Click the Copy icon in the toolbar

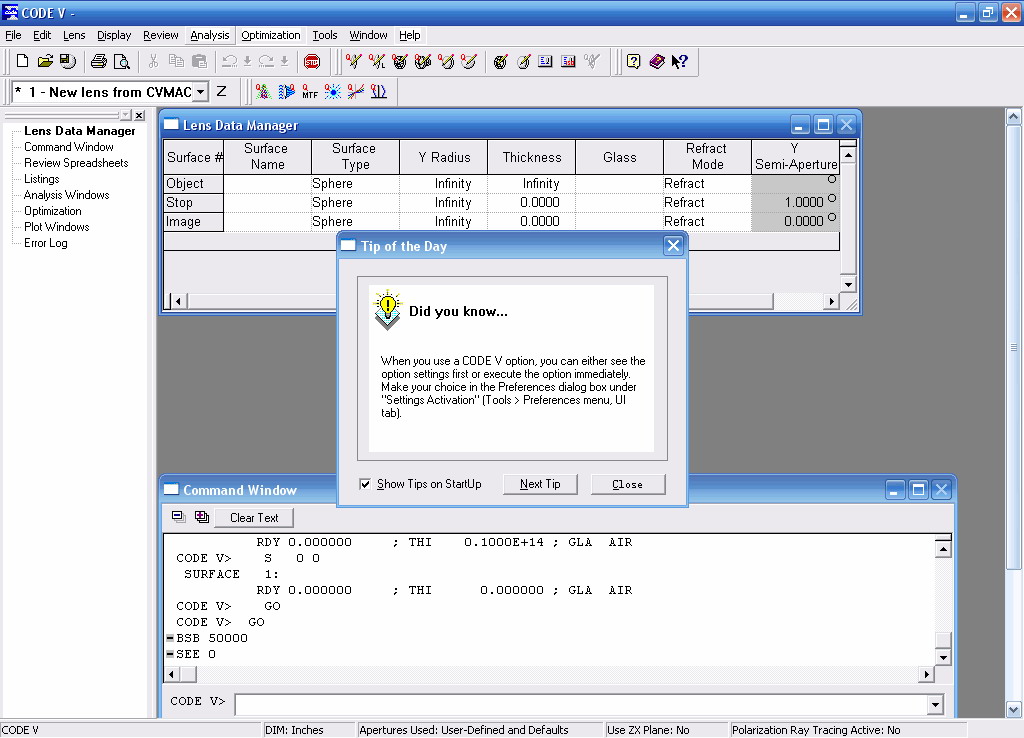click(176, 61)
